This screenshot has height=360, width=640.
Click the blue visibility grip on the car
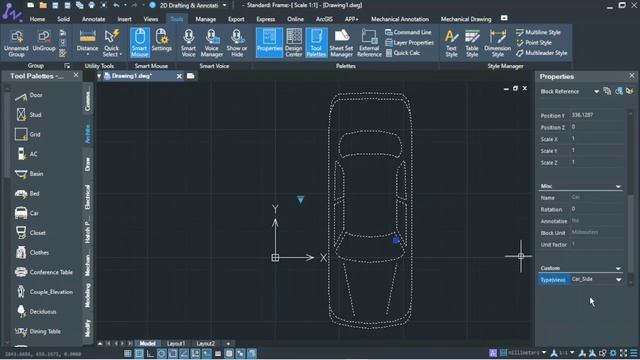click(x=396, y=241)
